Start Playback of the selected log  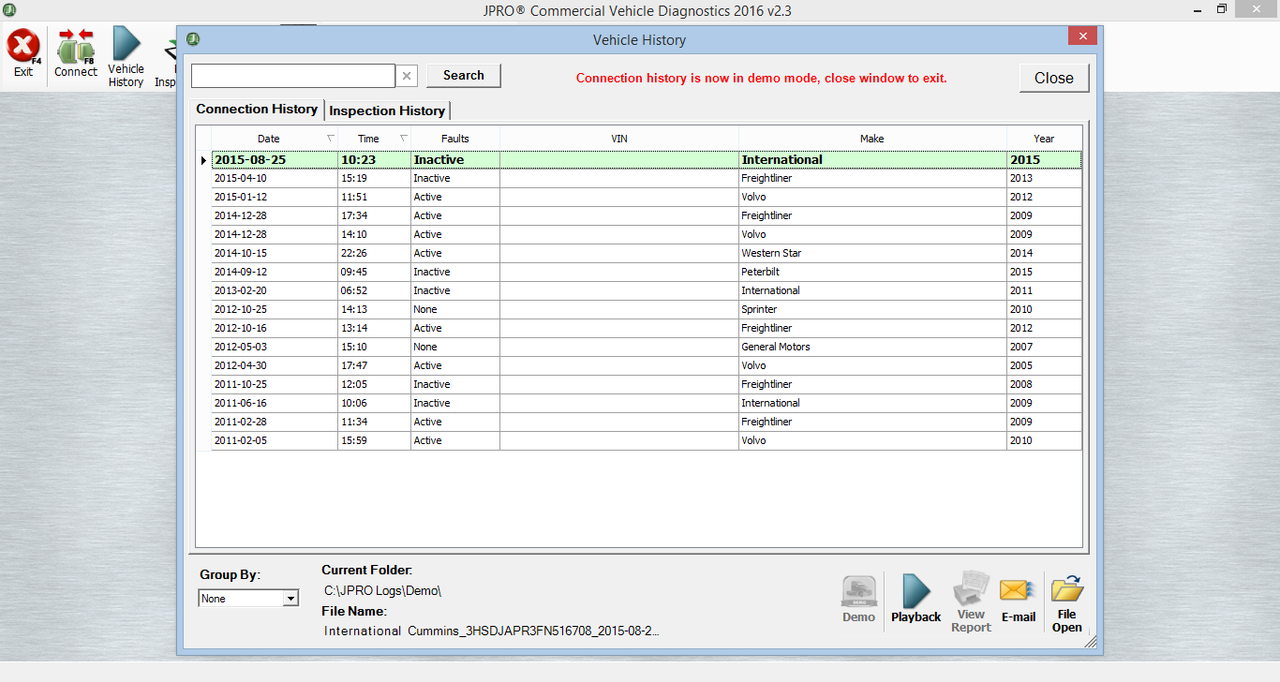[916, 599]
